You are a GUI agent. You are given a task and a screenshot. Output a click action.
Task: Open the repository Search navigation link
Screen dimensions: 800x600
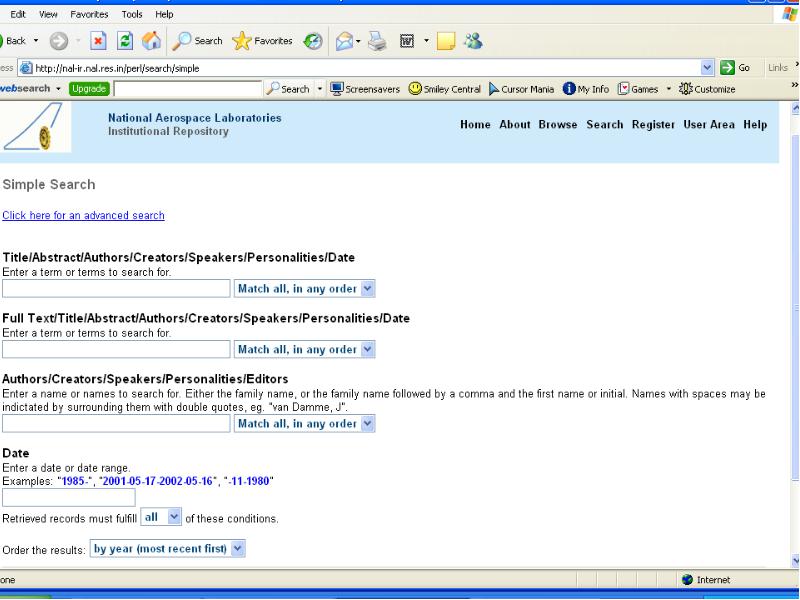click(605, 124)
